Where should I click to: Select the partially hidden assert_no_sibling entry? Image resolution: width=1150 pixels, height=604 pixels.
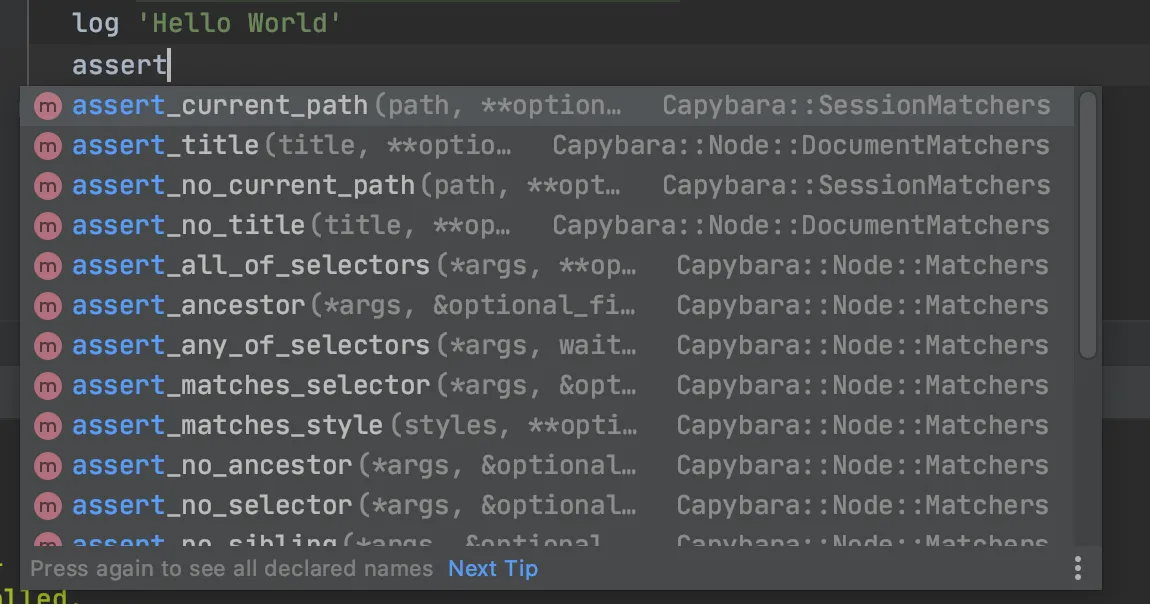[x=204, y=542]
